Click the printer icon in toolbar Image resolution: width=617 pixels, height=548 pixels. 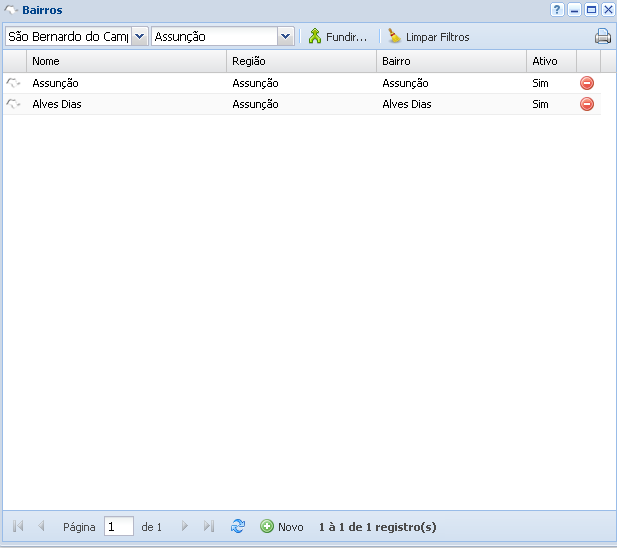603,37
